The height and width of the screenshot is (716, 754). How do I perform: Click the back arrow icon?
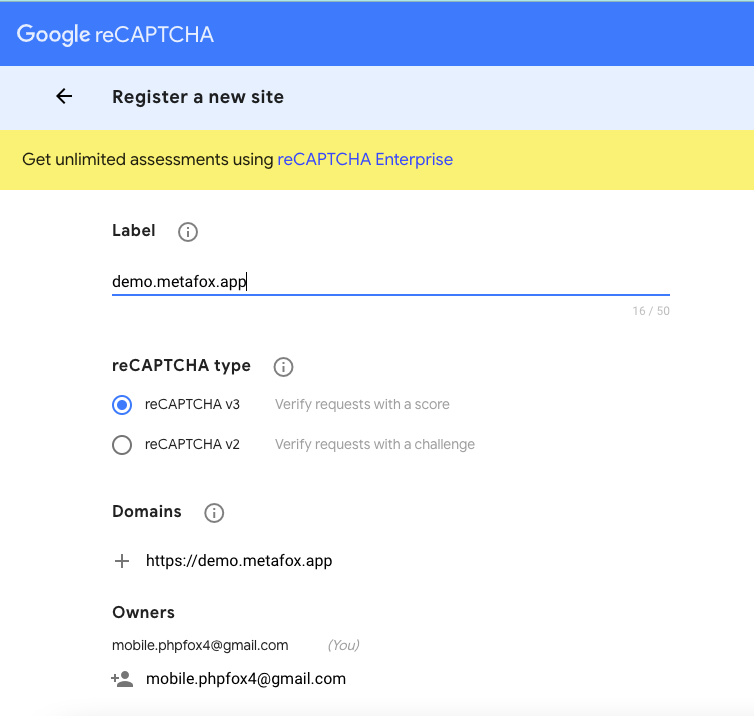click(x=64, y=97)
